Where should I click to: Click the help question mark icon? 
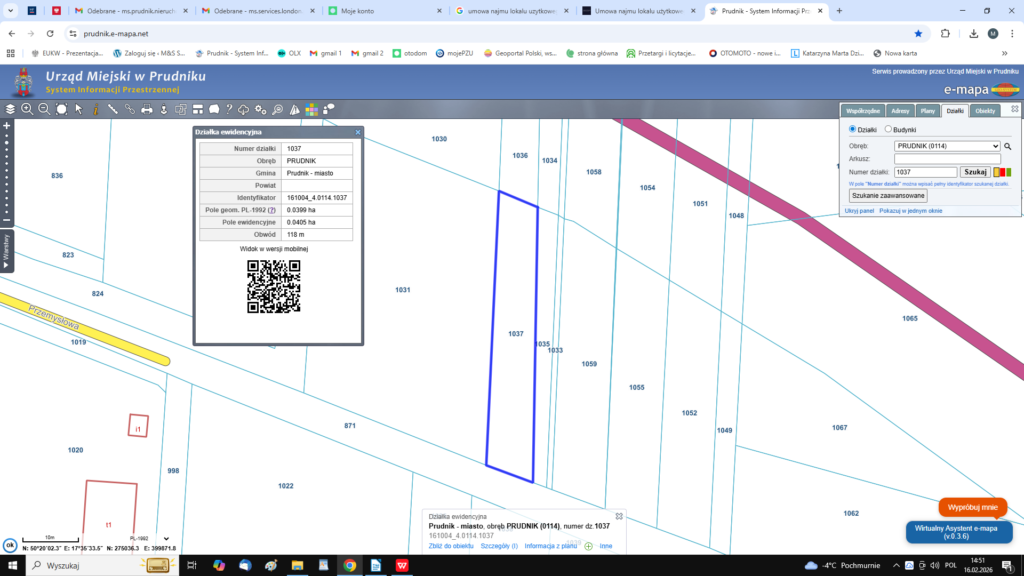(228, 109)
